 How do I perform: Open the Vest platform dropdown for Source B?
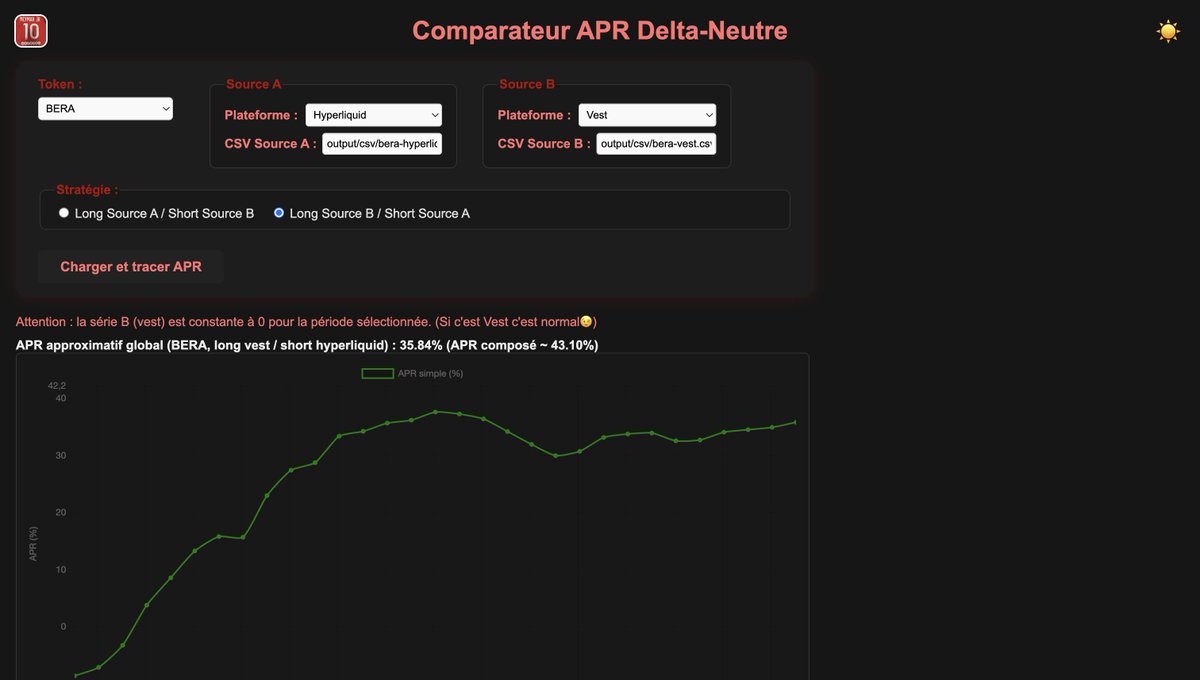click(x=647, y=114)
